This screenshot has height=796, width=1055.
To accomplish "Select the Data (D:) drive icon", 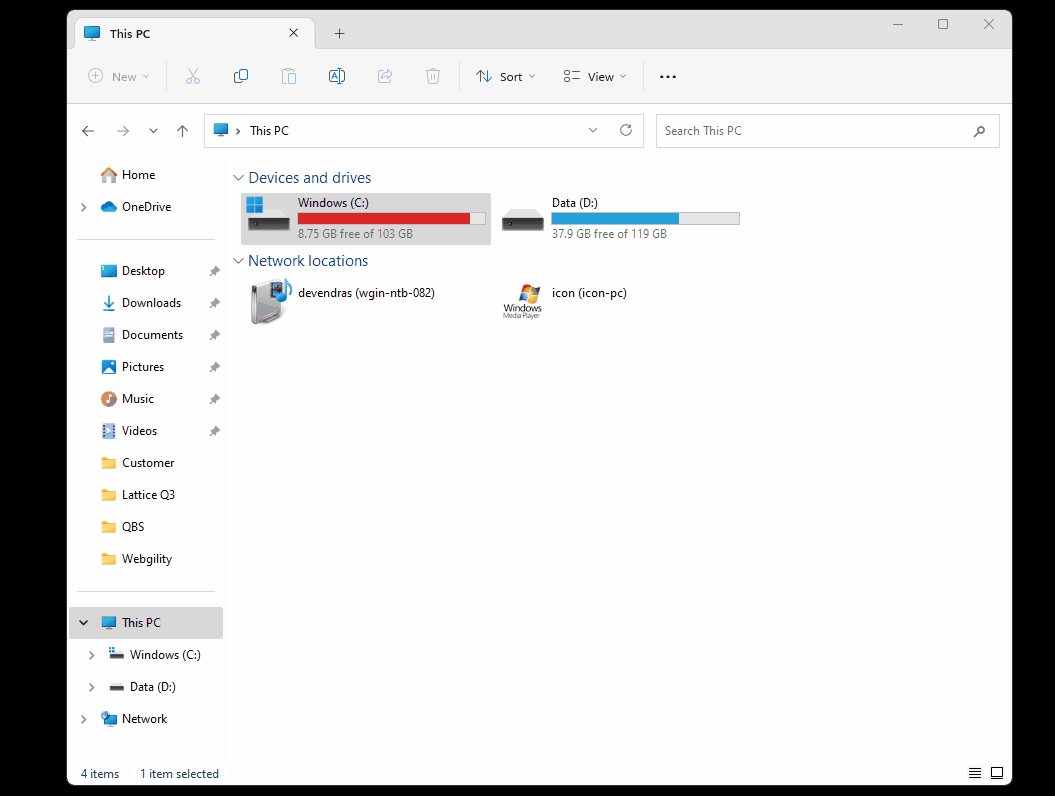I will (523, 219).
